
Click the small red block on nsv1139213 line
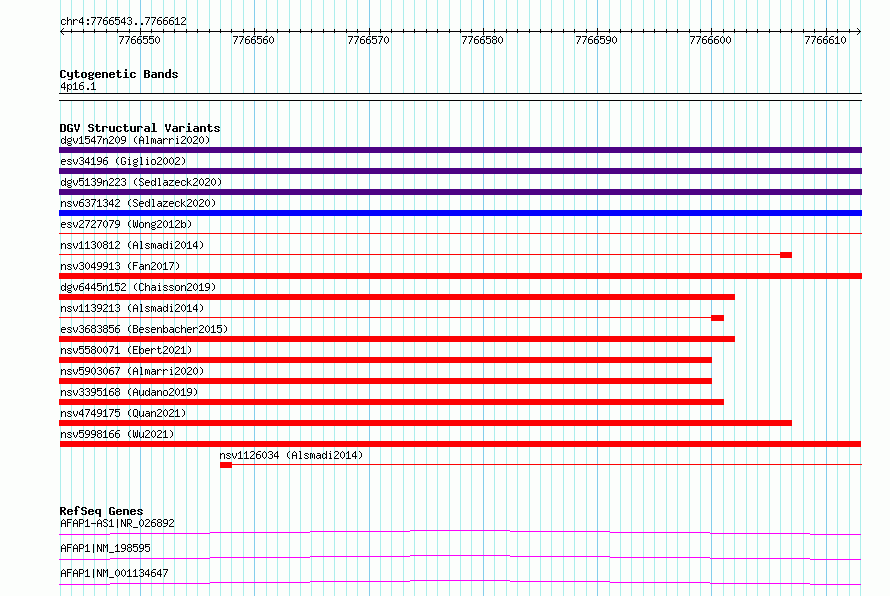[717, 318]
